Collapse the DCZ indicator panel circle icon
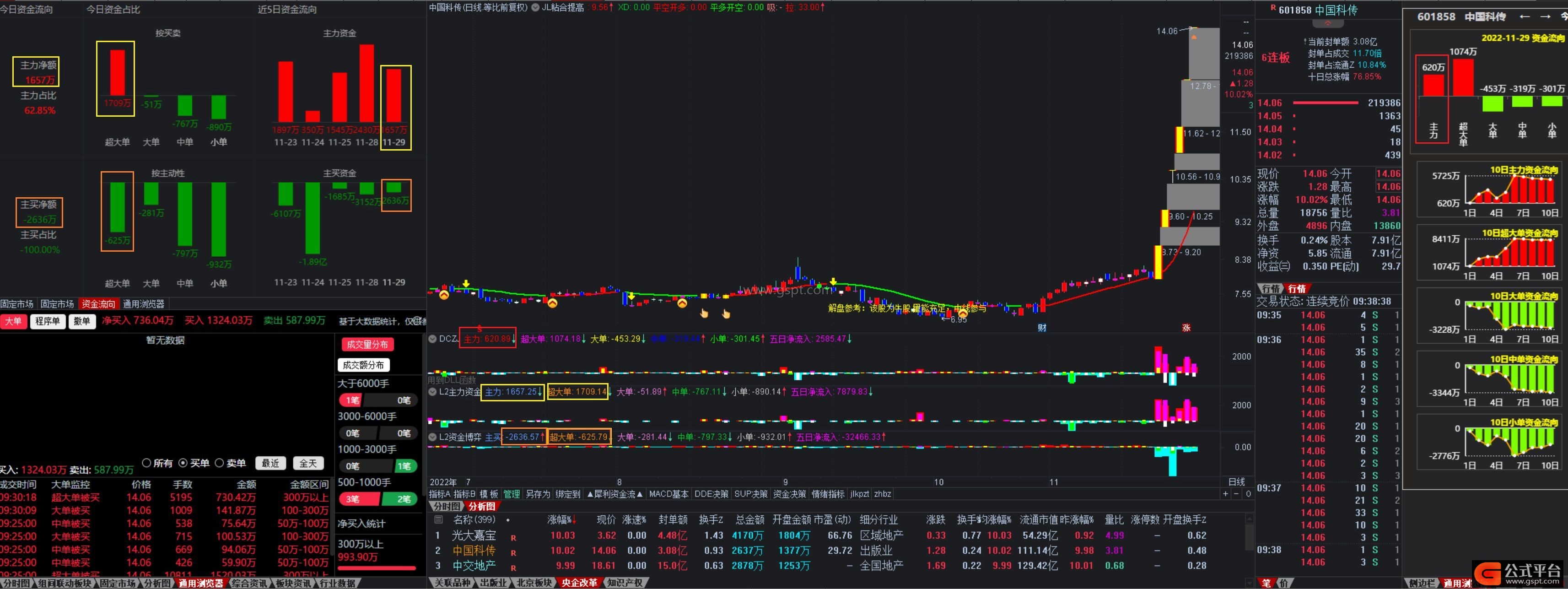 coord(432,339)
